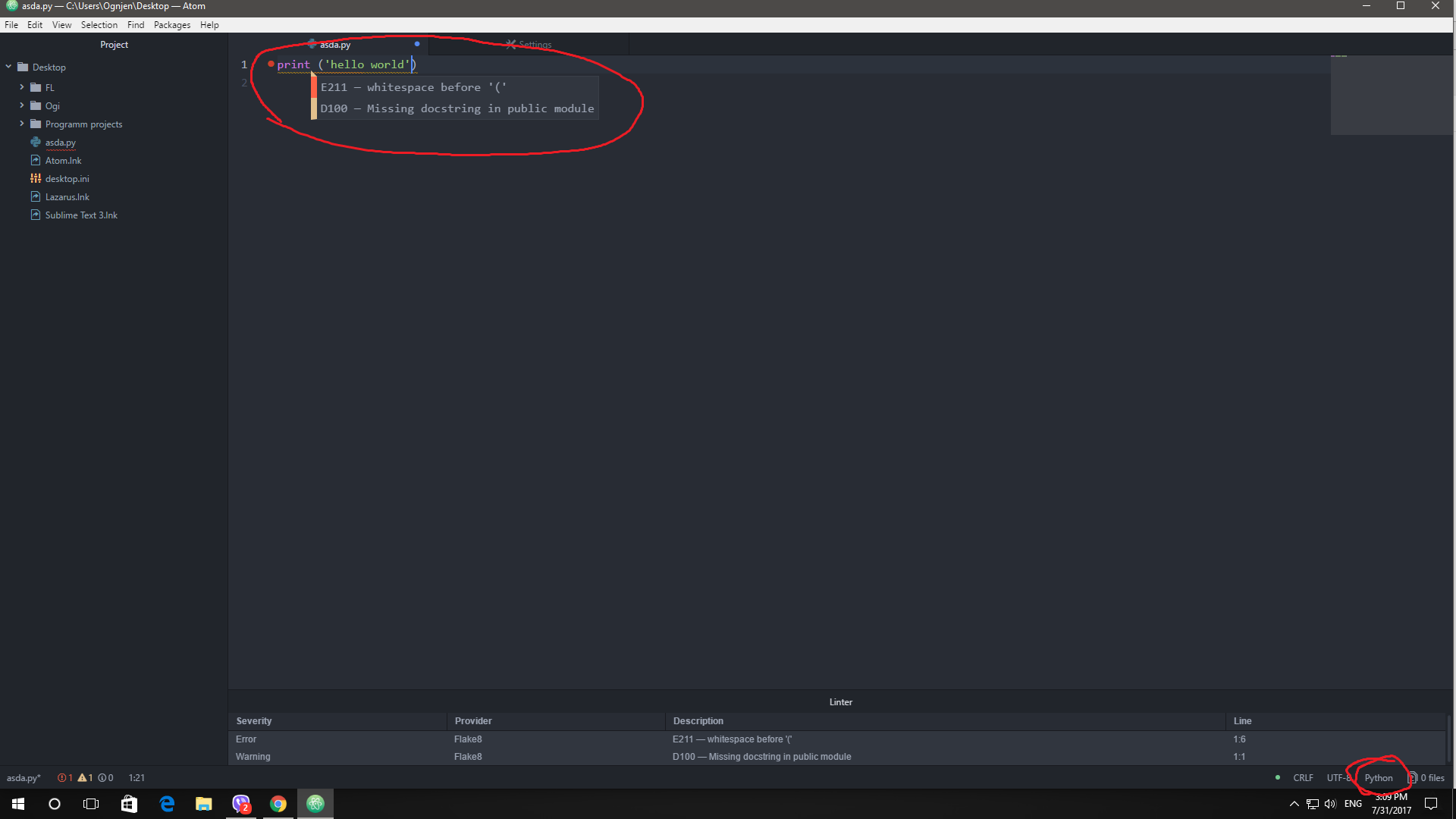Collapse the Desktop project folder
Image resolution: width=1456 pixels, height=819 pixels.
pos(8,67)
